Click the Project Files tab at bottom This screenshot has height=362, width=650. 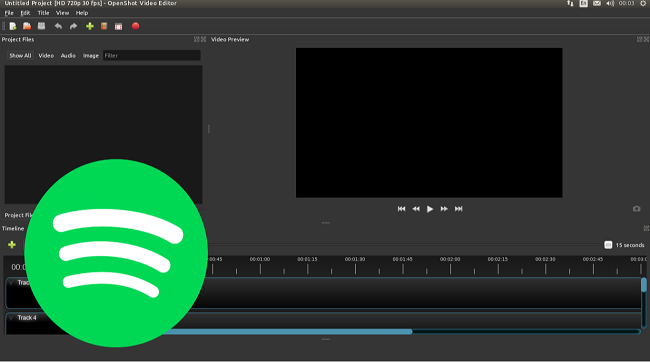(x=19, y=215)
